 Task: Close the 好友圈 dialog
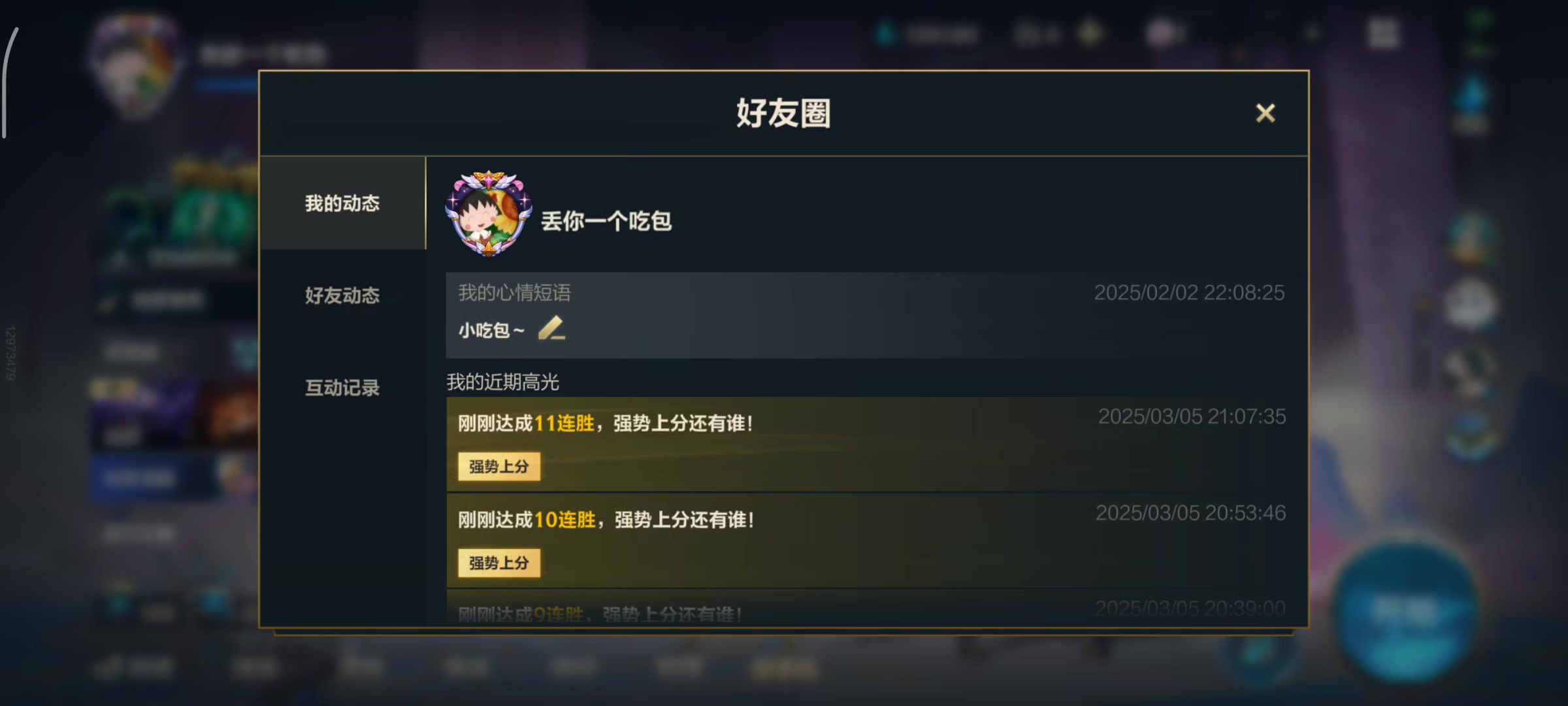(x=1265, y=113)
